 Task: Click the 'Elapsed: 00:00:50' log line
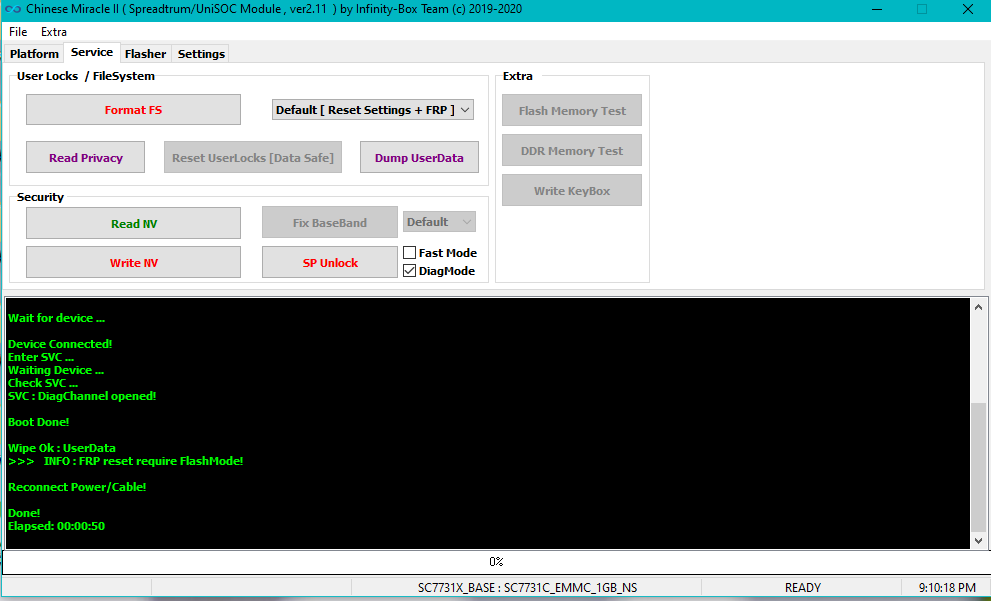[x=56, y=526]
